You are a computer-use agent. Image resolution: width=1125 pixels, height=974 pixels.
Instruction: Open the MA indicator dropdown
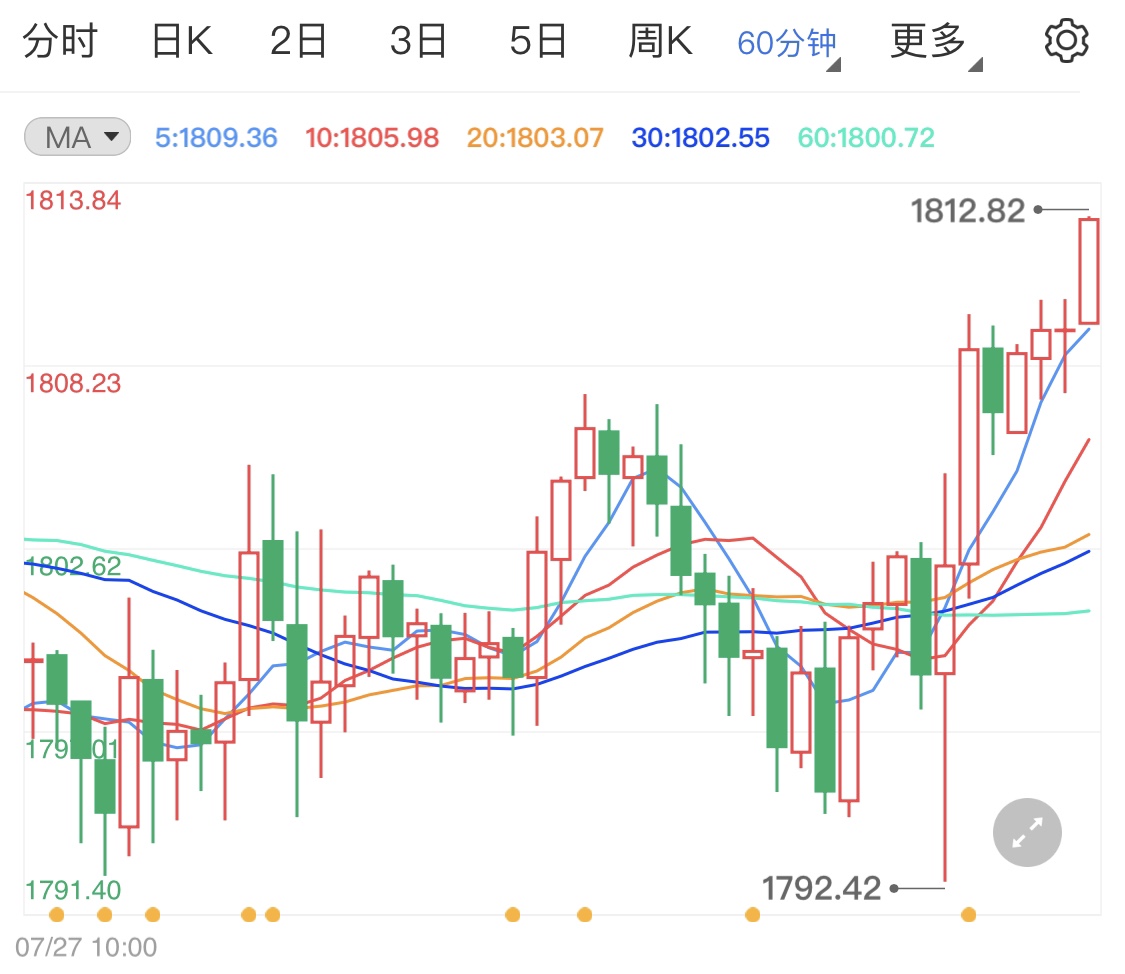76,138
